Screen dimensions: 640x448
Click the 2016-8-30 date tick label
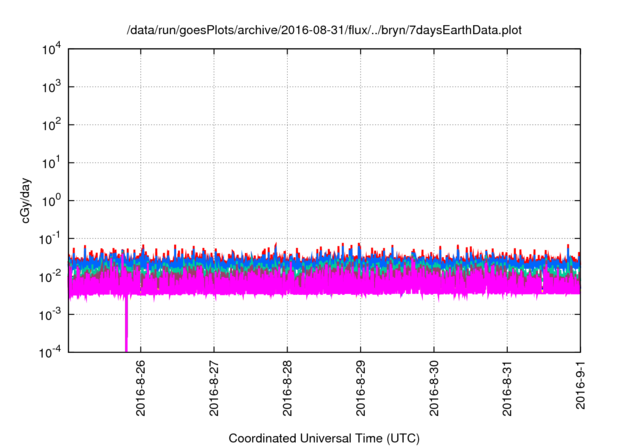click(434, 388)
